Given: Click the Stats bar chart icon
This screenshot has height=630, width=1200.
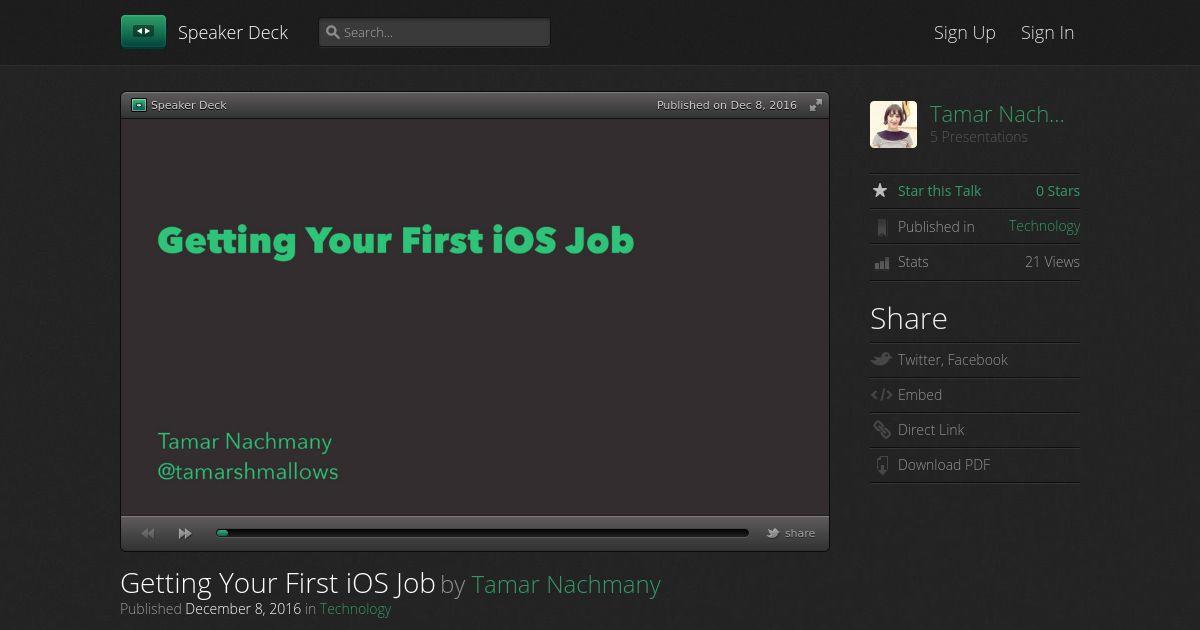Looking at the screenshot, I should 882,263.
